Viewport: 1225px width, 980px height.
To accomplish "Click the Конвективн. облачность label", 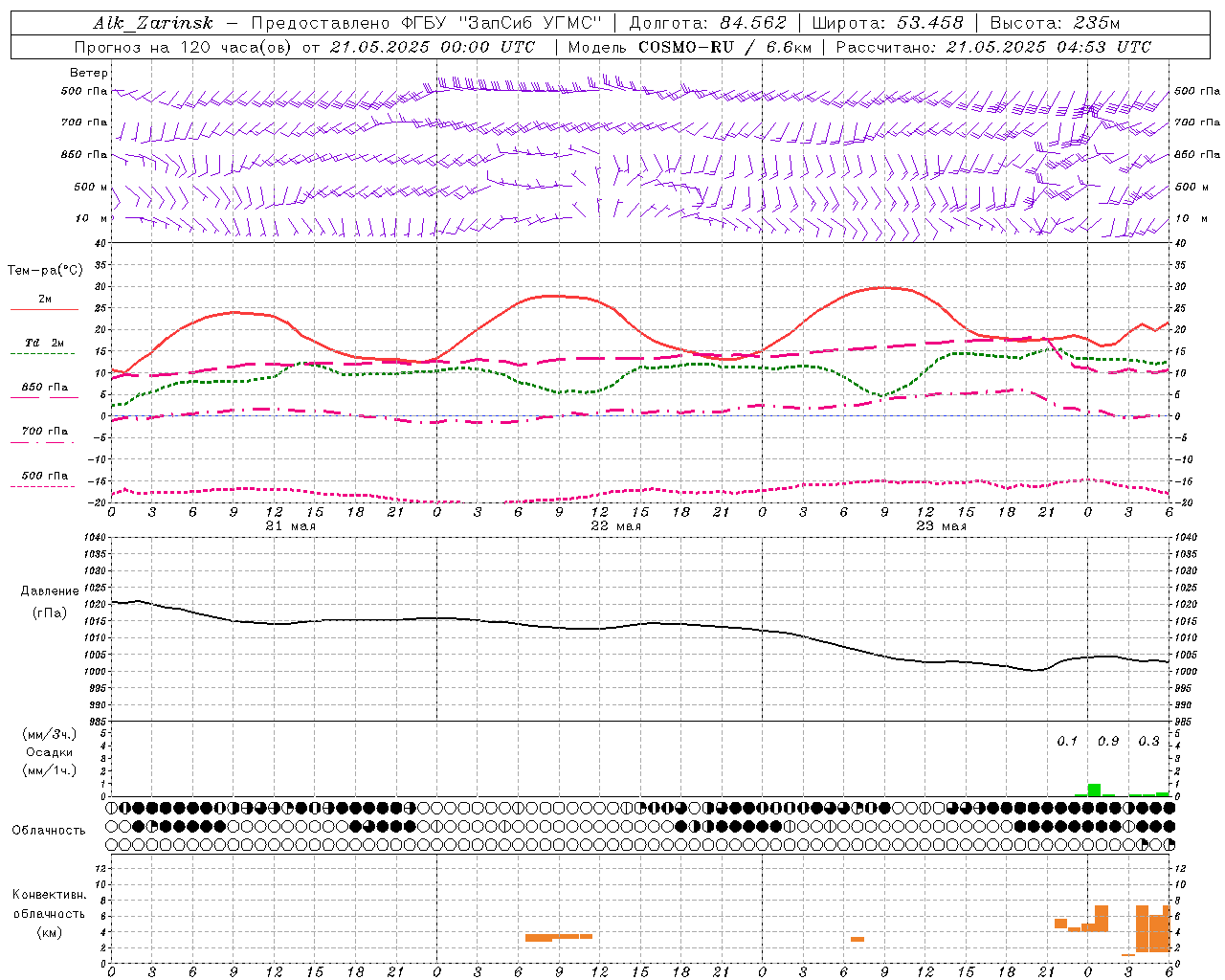I will click(x=49, y=904).
